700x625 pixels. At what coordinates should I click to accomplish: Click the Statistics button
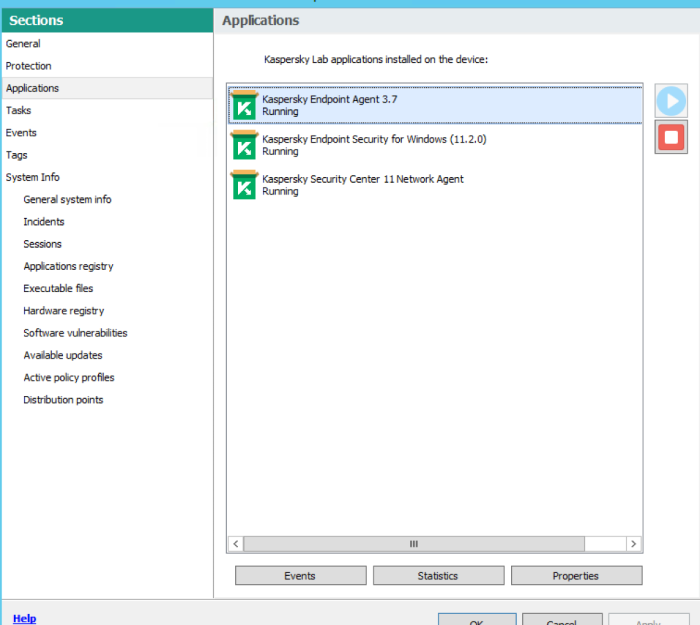pyautogui.click(x=438, y=576)
